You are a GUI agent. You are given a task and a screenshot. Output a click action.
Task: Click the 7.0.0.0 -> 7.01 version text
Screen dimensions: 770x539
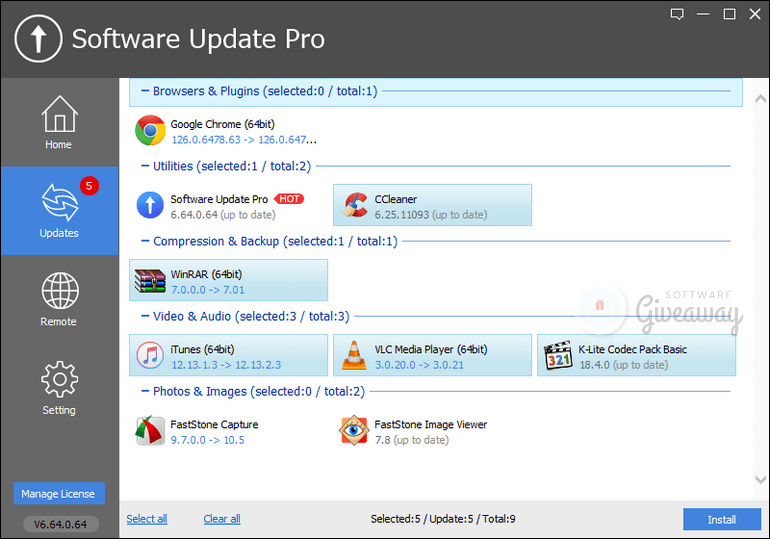[208, 290]
